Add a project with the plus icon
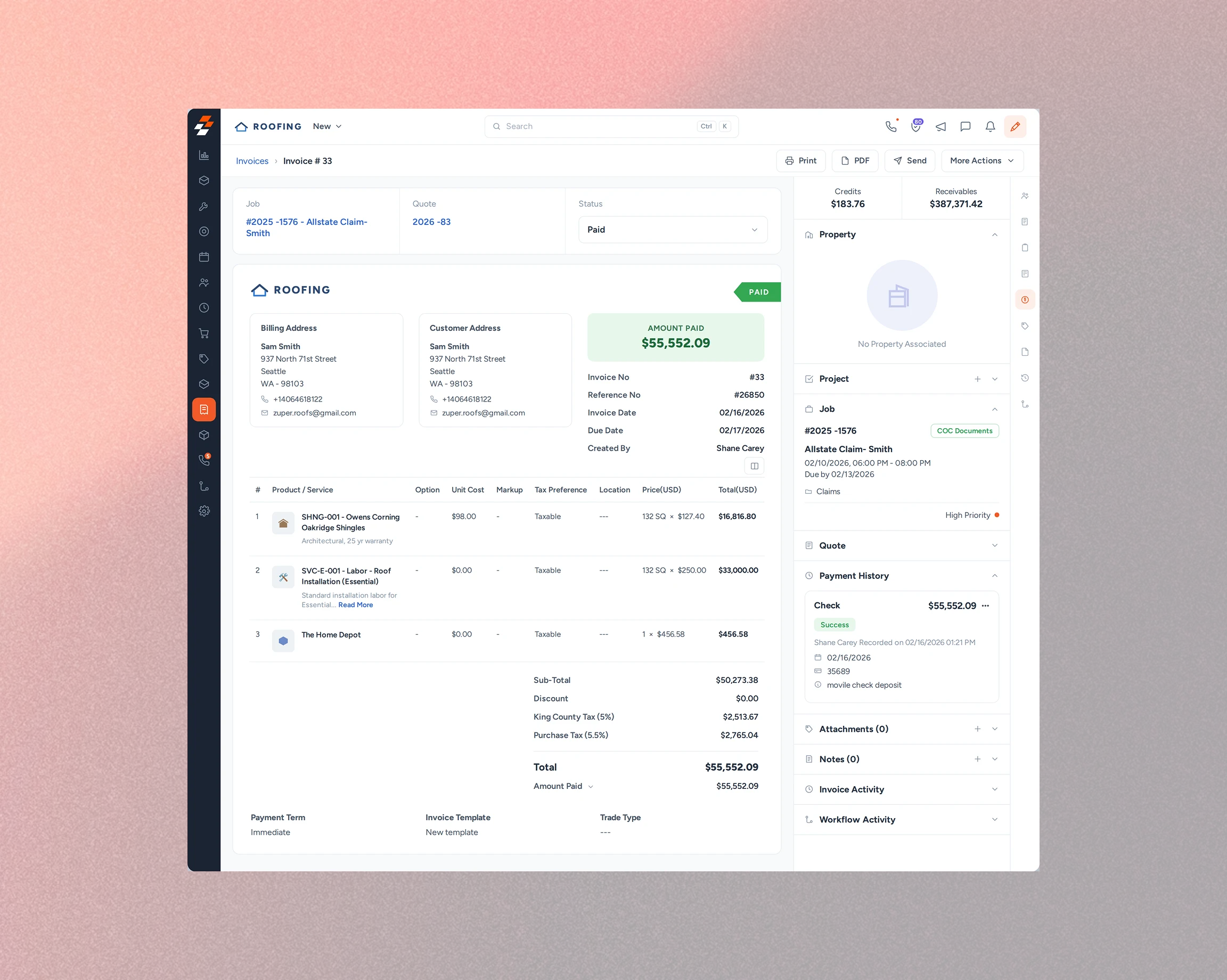Image resolution: width=1227 pixels, height=980 pixels. 977,379
